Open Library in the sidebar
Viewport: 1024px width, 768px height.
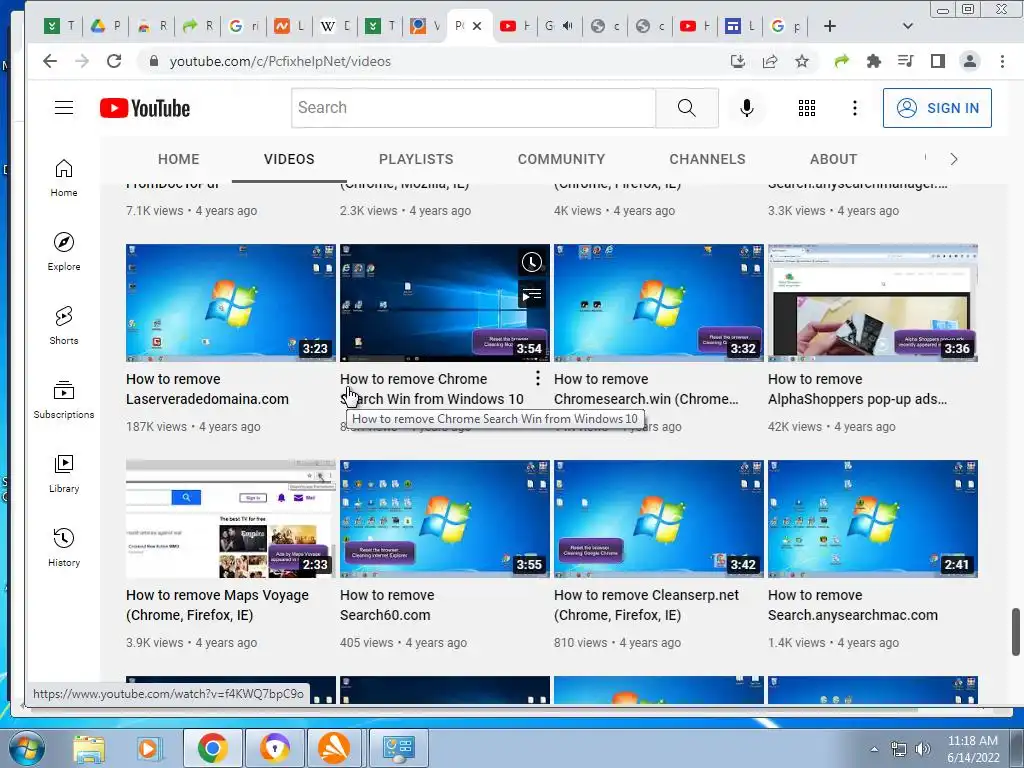tap(64, 473)
